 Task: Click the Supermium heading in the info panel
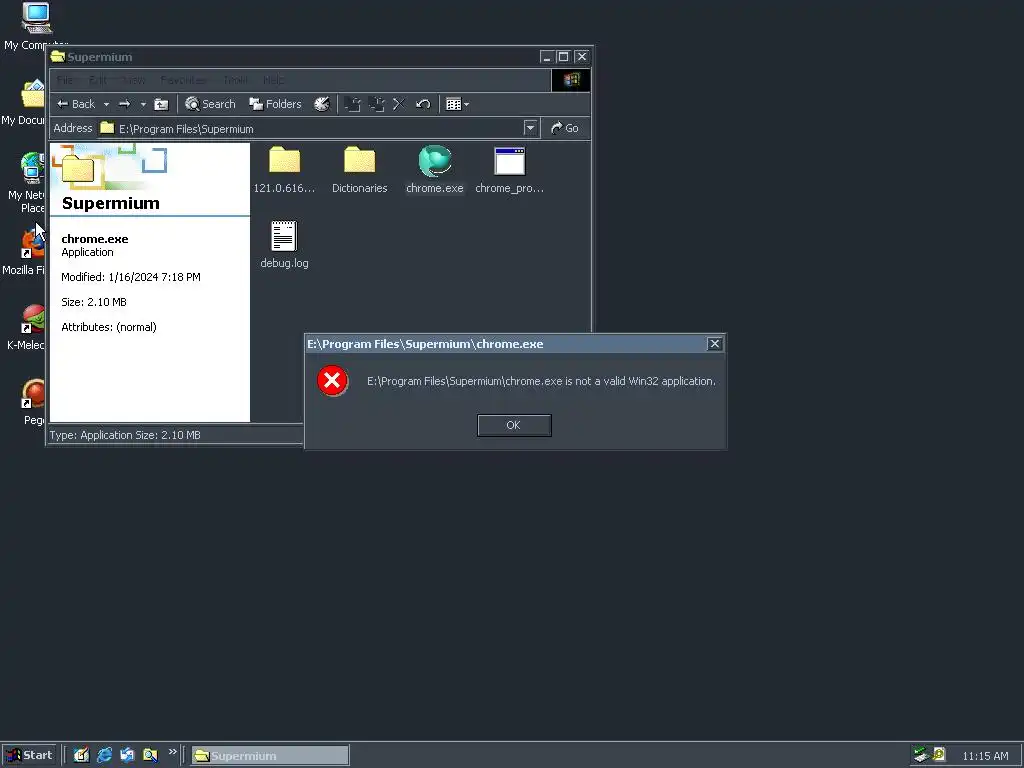click(x=110, y=203)
